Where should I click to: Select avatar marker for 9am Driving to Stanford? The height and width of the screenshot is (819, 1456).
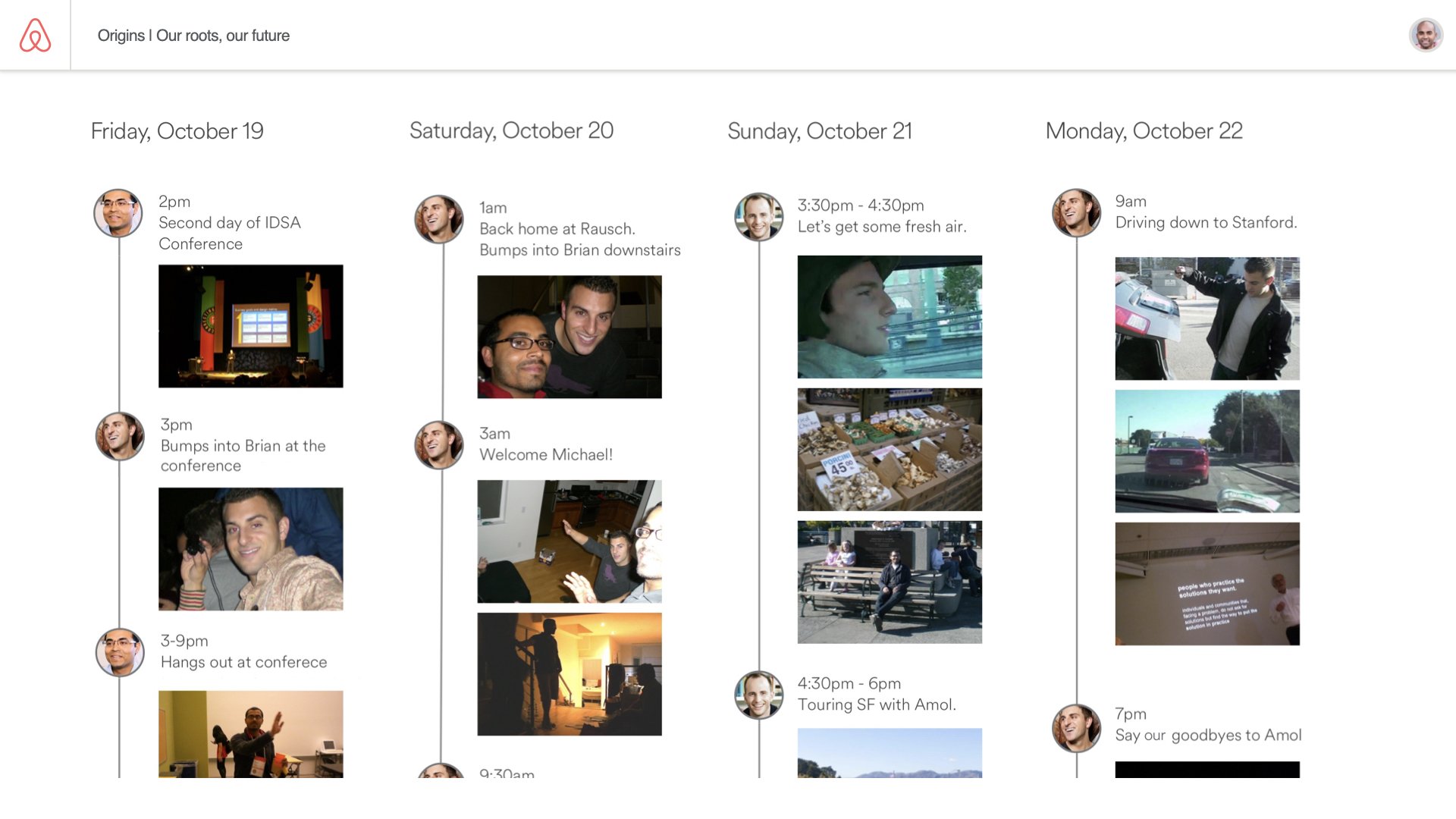[1077, 213]
